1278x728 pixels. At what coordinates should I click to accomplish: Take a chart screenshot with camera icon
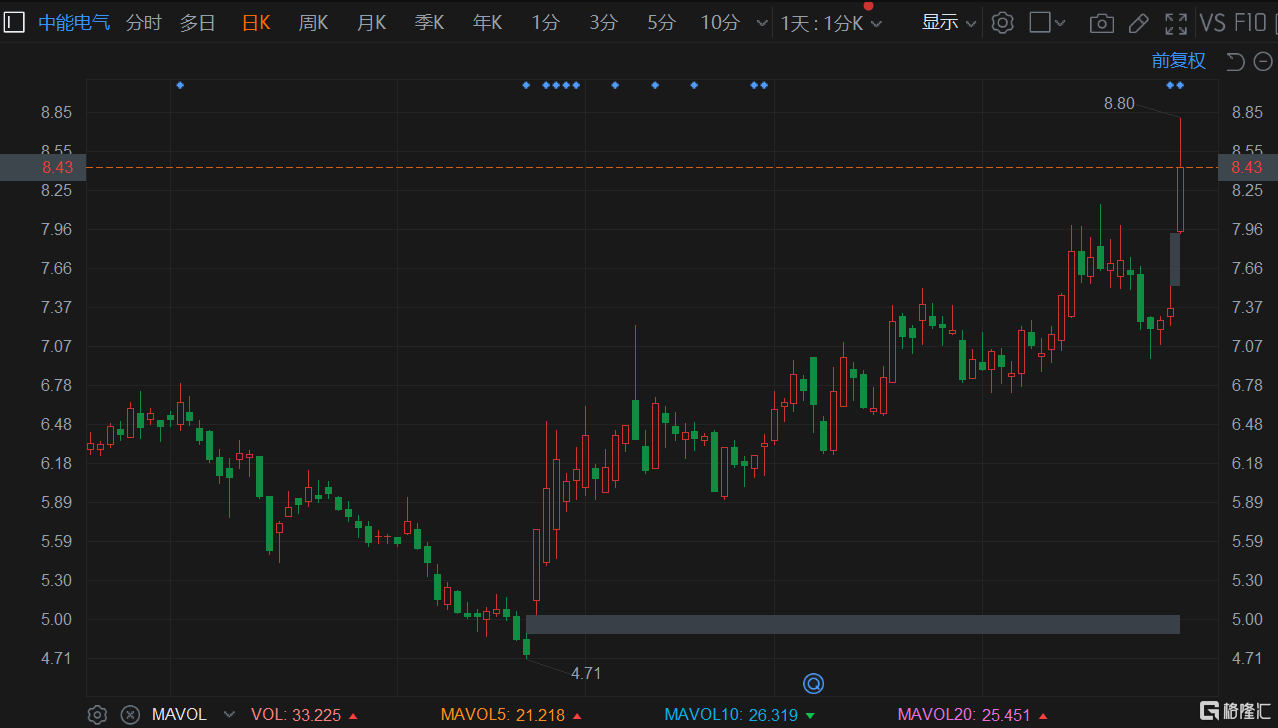point(1101,23)
